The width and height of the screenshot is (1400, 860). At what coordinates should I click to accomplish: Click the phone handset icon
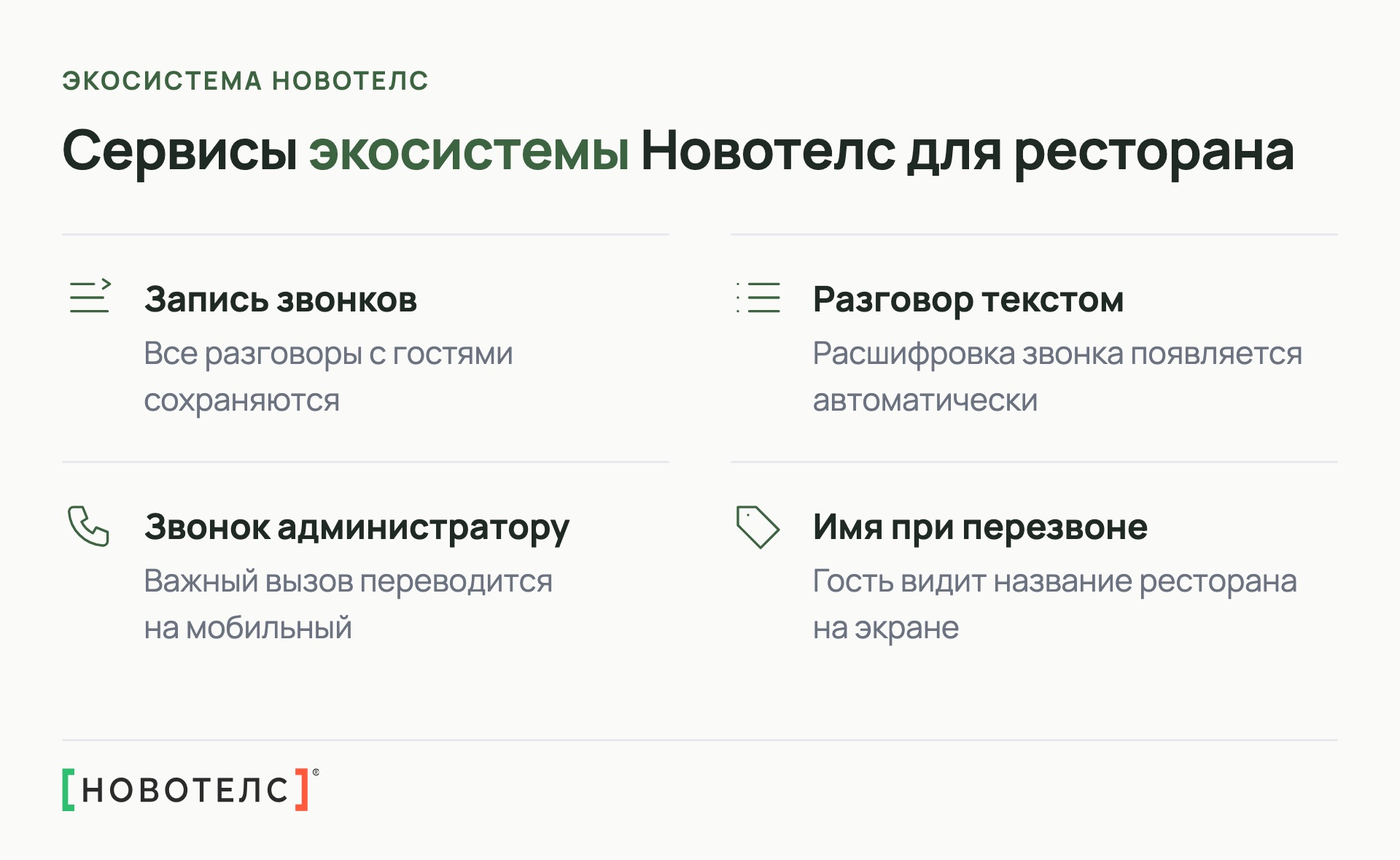[x=88, y=526]
